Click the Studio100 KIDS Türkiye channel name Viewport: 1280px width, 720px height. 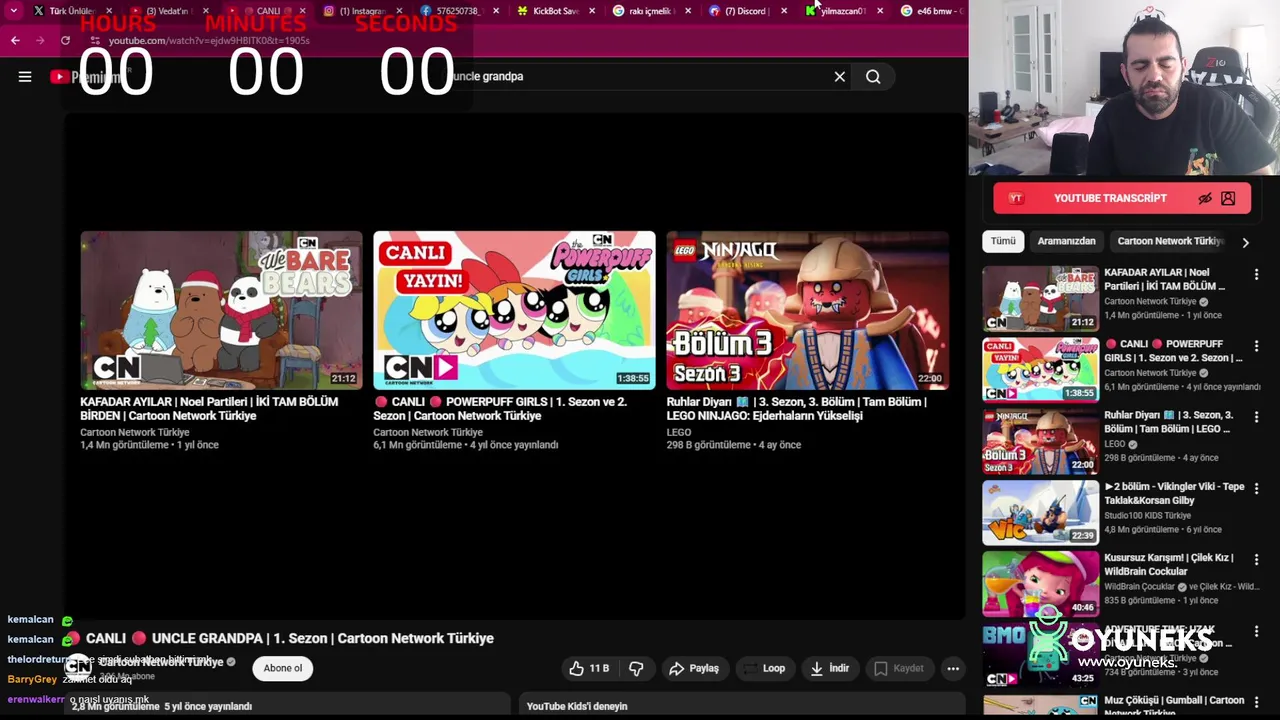[1147, 516]
